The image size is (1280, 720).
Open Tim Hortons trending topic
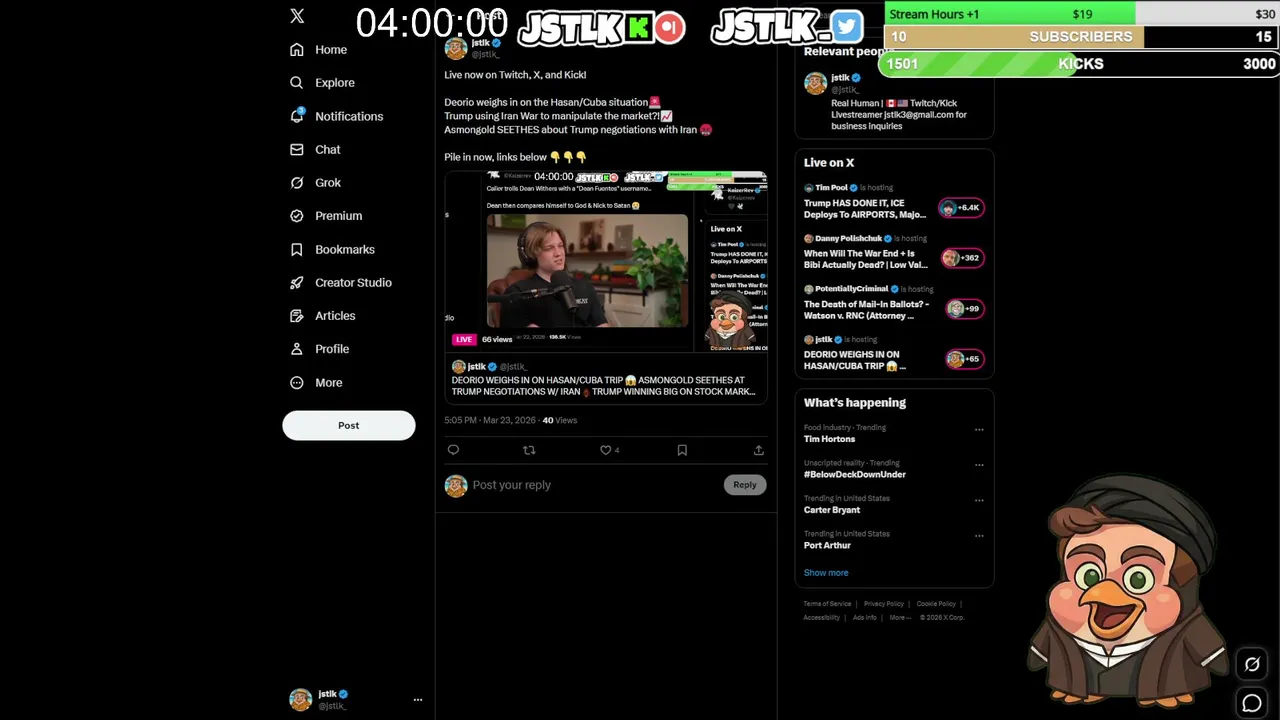(830, 439)
